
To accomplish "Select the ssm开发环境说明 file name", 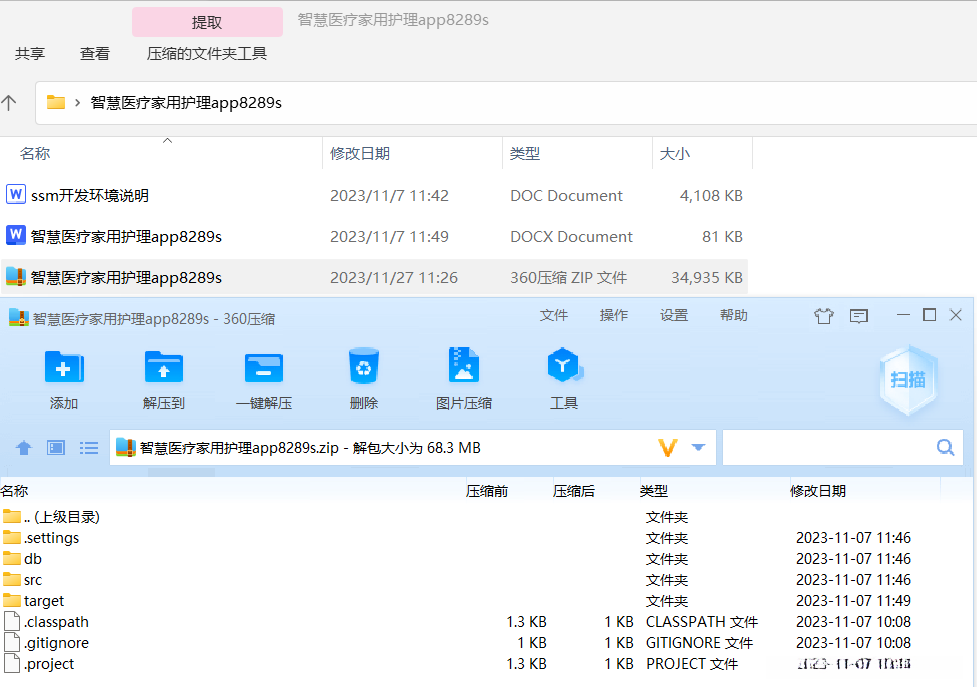I will [x=90, y=195].
